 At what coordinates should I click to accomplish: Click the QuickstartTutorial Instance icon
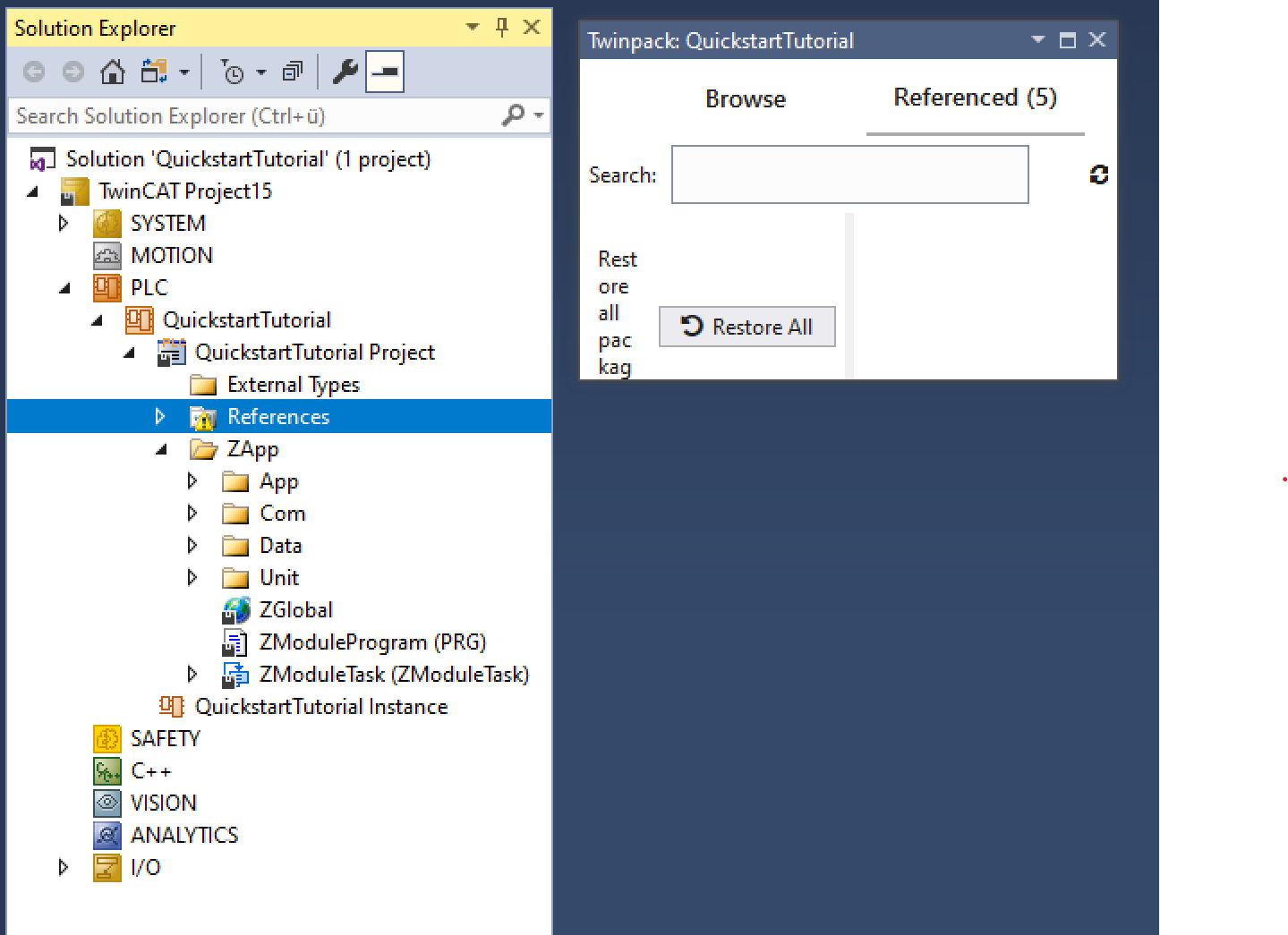(171, 706)
